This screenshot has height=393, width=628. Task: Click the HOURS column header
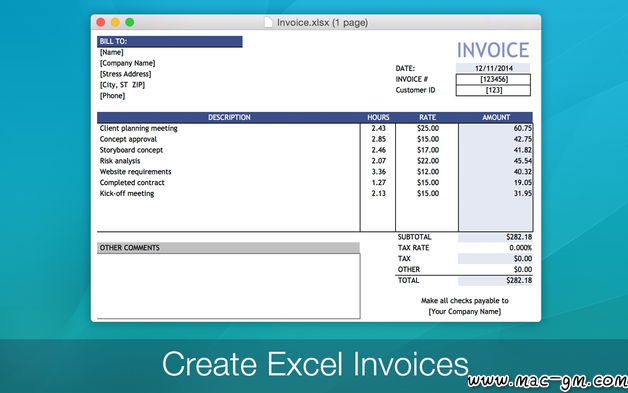click(378, 117)
